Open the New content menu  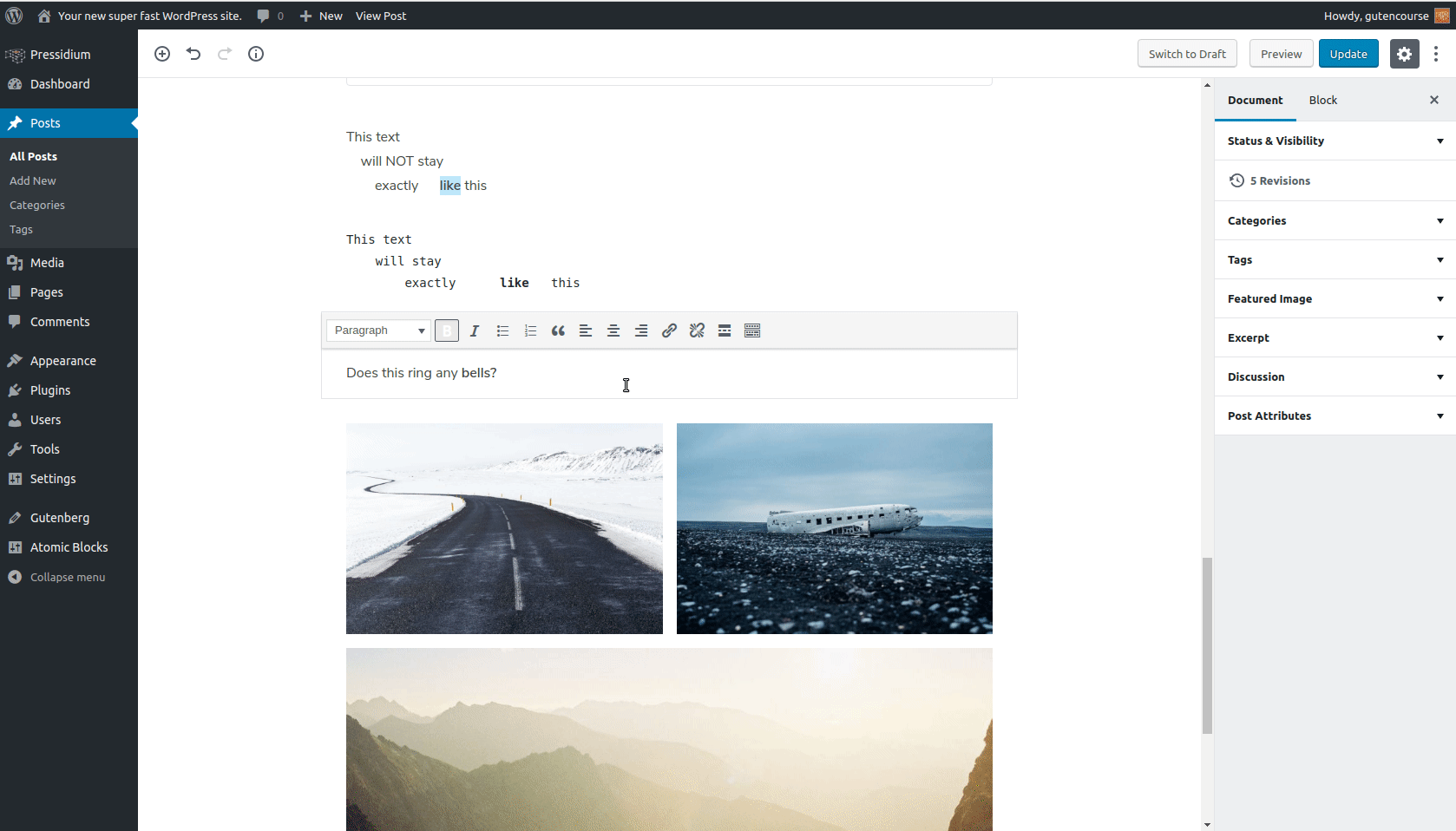tap(321, 16)
